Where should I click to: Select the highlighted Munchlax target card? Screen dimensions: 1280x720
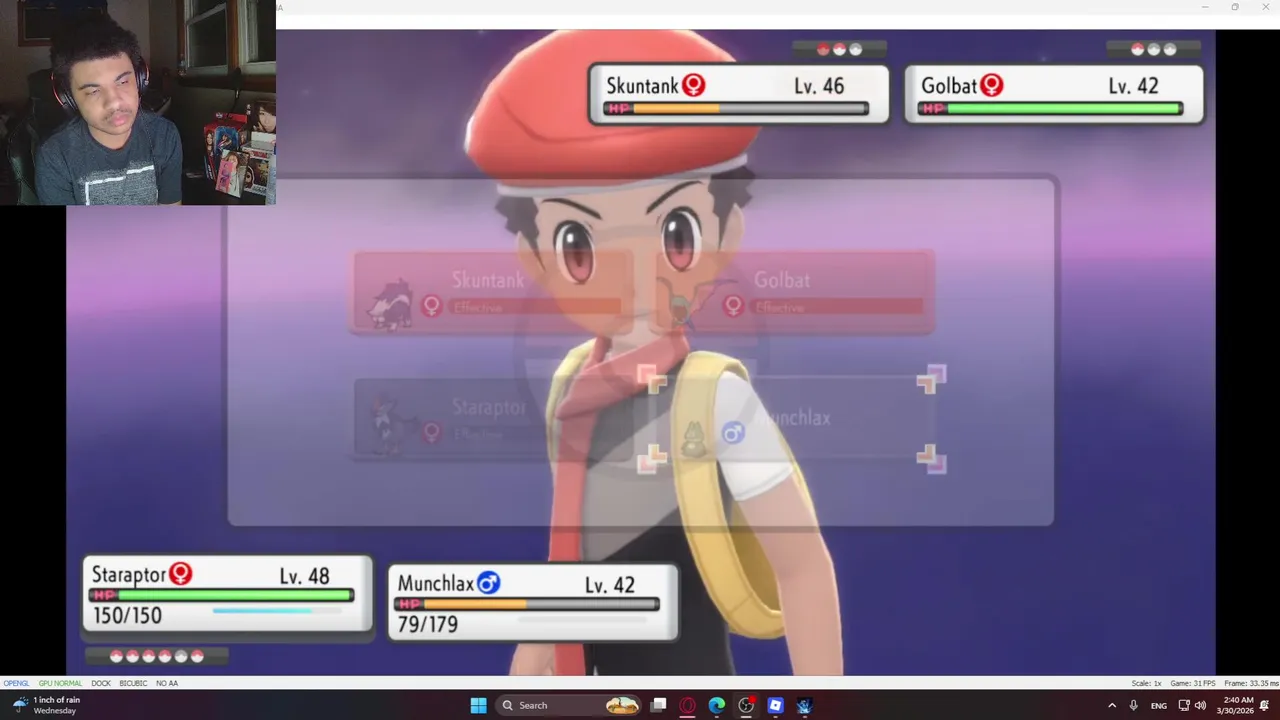pyautogui.click(x=794, y=419)
